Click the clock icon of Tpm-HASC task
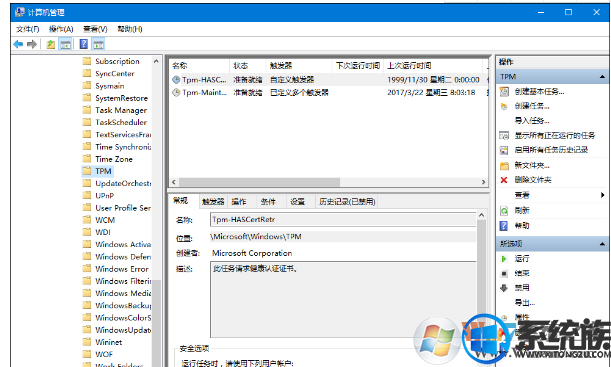Image resolution: width=611 pixels, height=367 pixels. [x=176, y=80]
